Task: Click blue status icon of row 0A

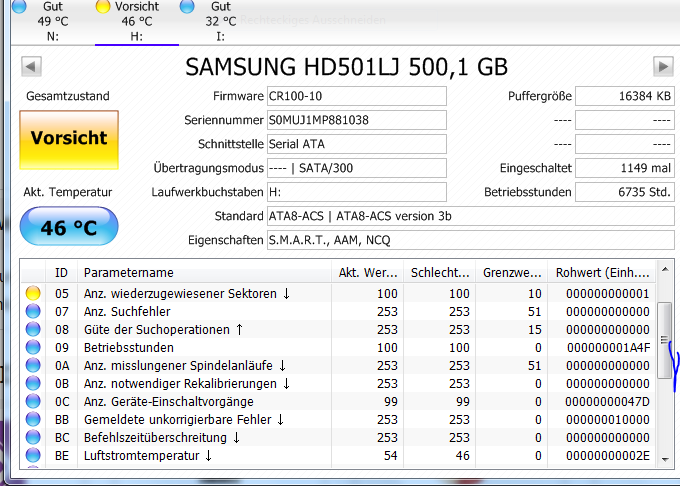Action: tap(33, 365)
